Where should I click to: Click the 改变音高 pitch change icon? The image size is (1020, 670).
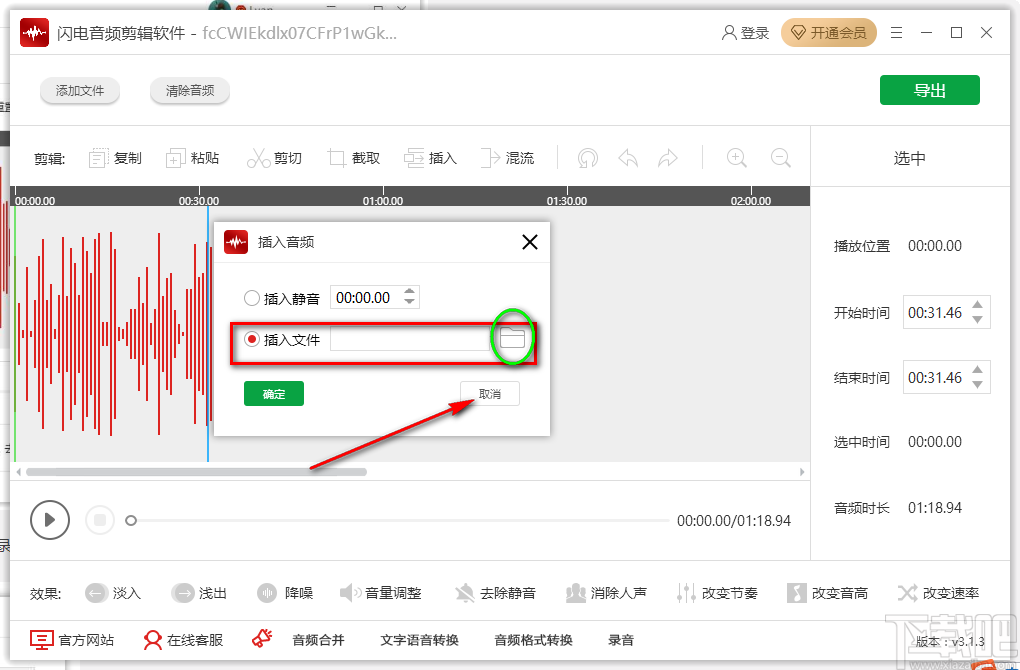coord(827,592)
